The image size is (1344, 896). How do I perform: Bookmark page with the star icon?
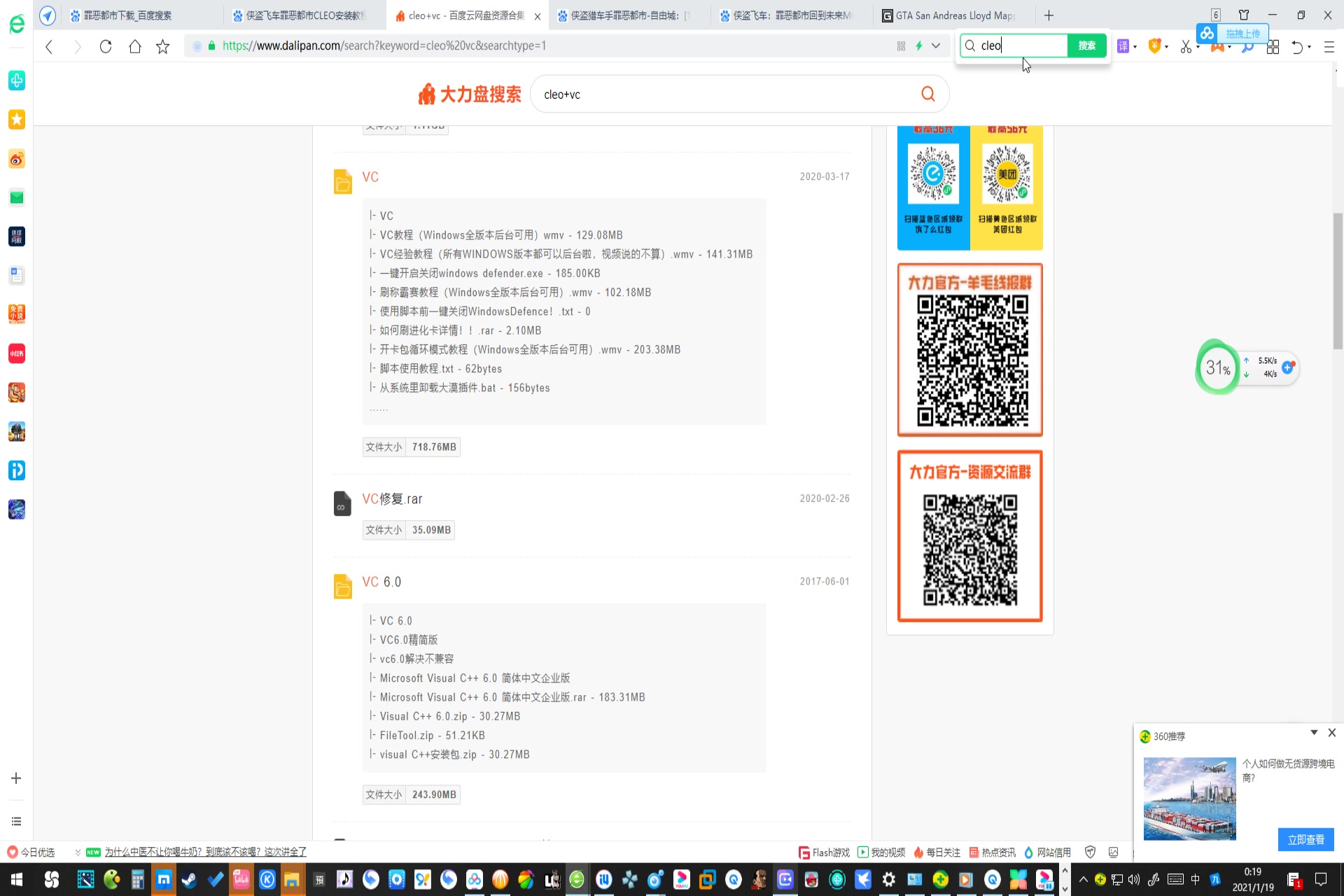[x=162, y=46]
